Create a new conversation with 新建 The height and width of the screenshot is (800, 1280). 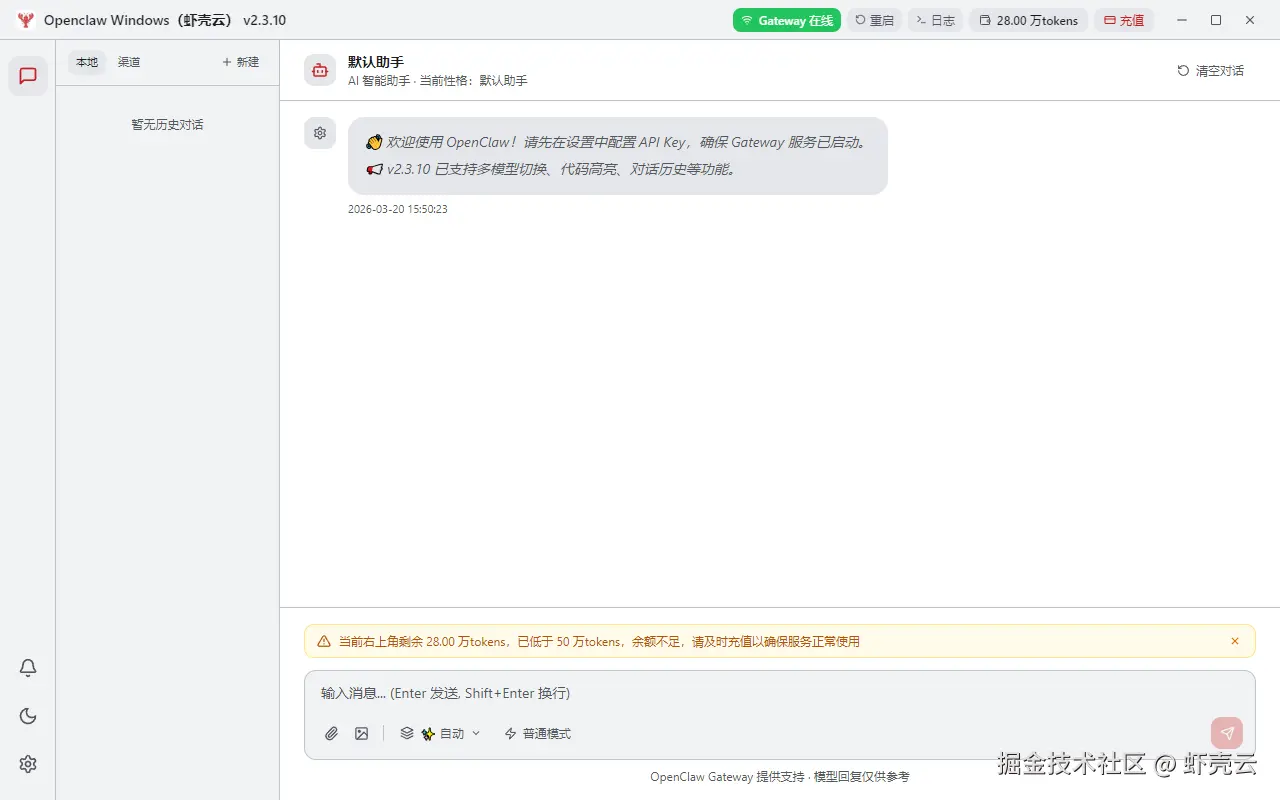240,62
